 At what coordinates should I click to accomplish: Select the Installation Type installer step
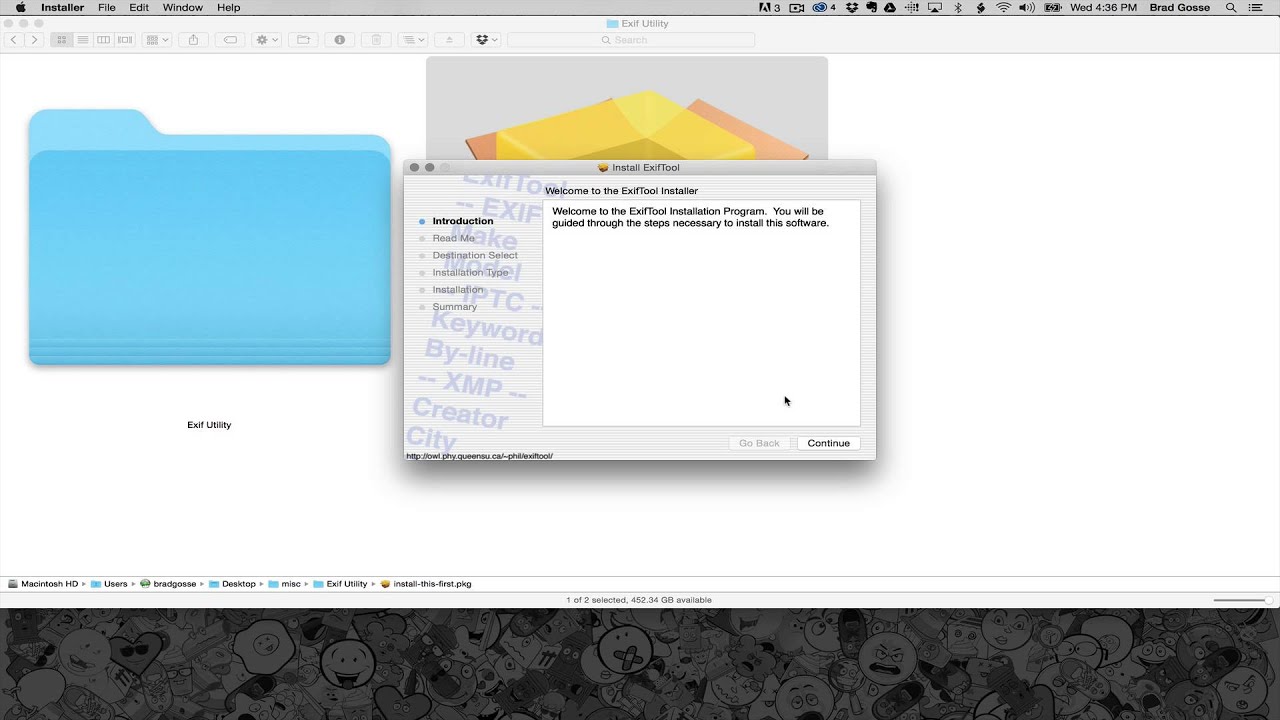coord(470,272)
